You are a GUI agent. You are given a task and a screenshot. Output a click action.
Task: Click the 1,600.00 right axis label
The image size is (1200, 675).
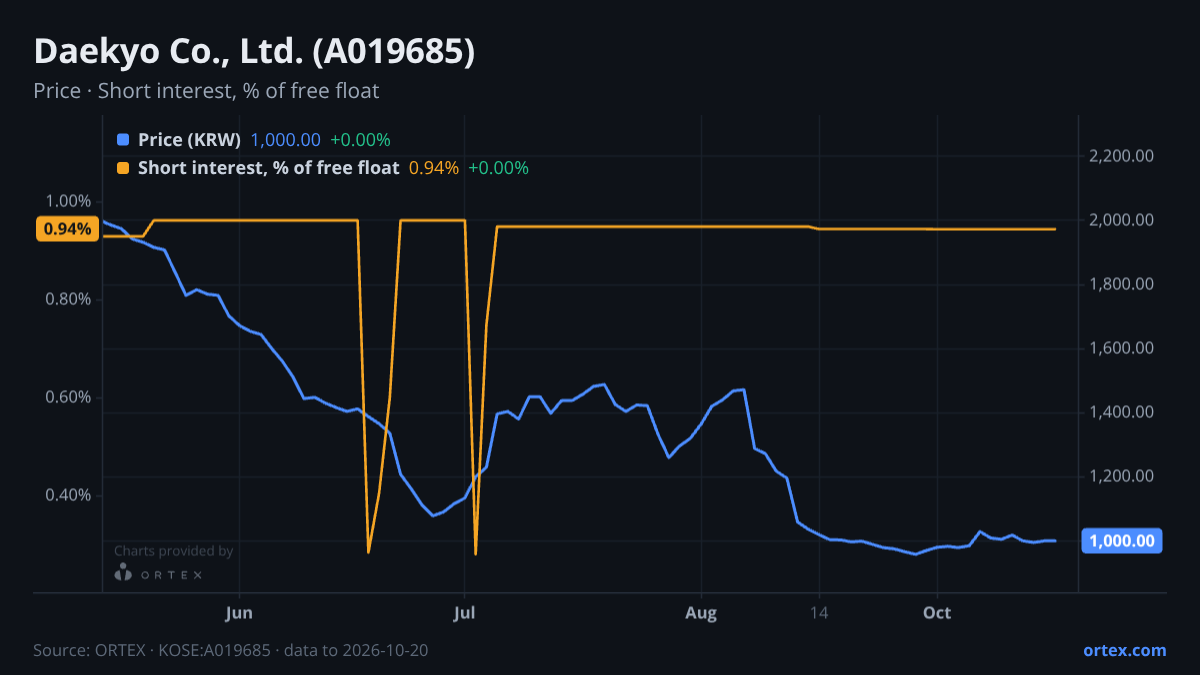click(x=1120, y=348)
